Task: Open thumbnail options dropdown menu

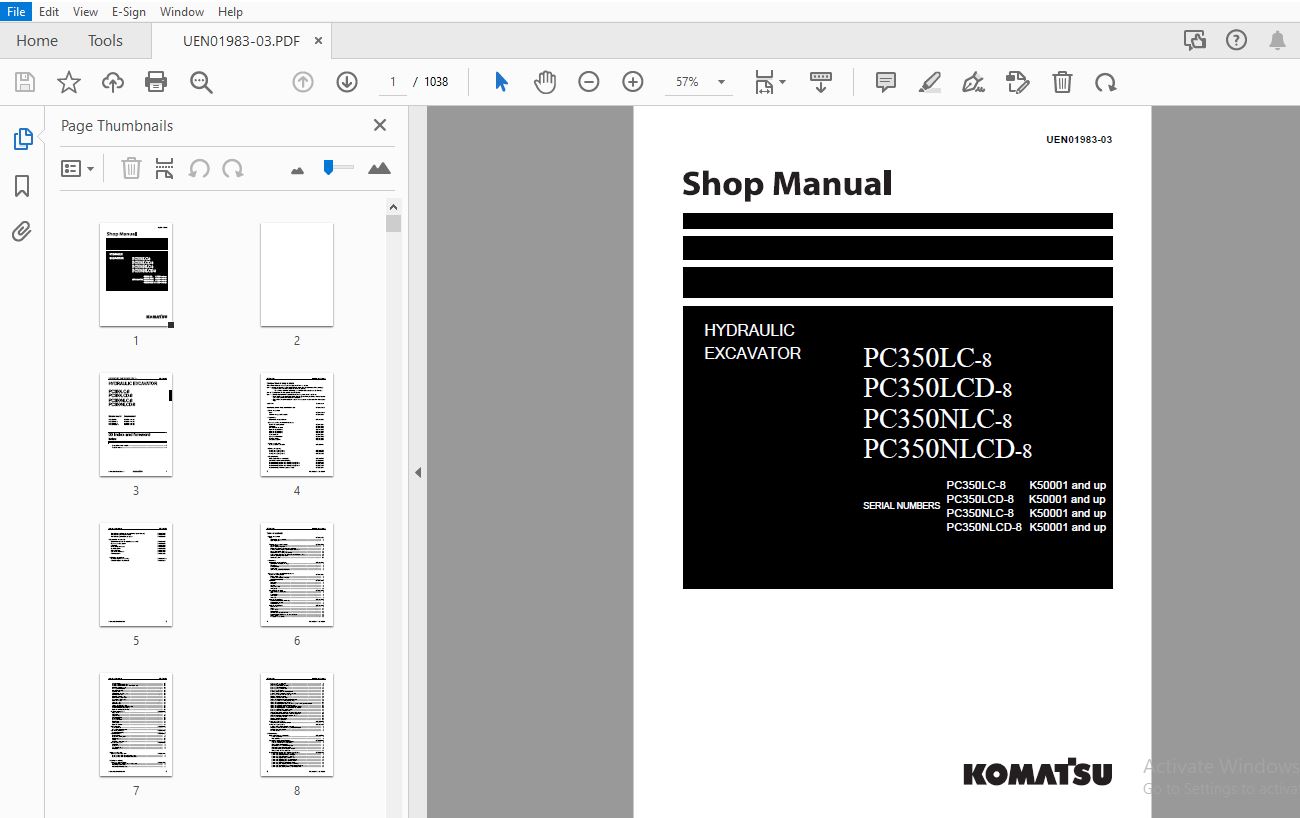Action: click(x=77, y=169)
